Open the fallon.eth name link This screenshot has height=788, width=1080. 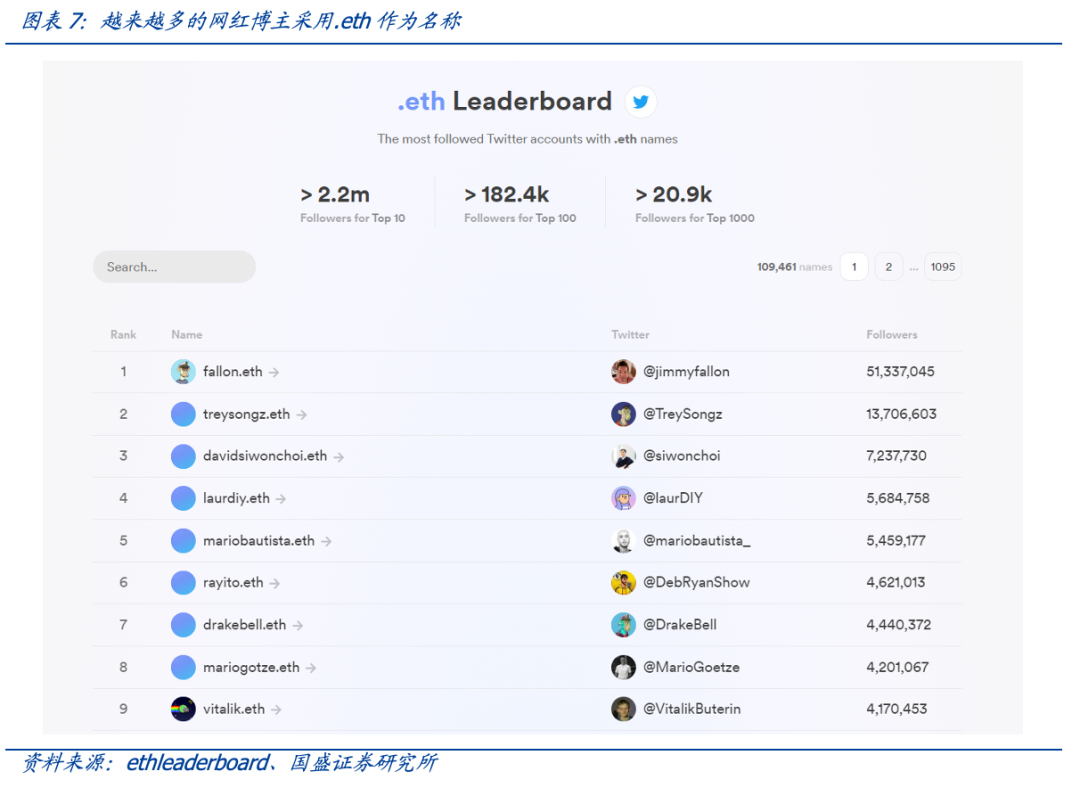pyautogui.click(x=233, y=372)
